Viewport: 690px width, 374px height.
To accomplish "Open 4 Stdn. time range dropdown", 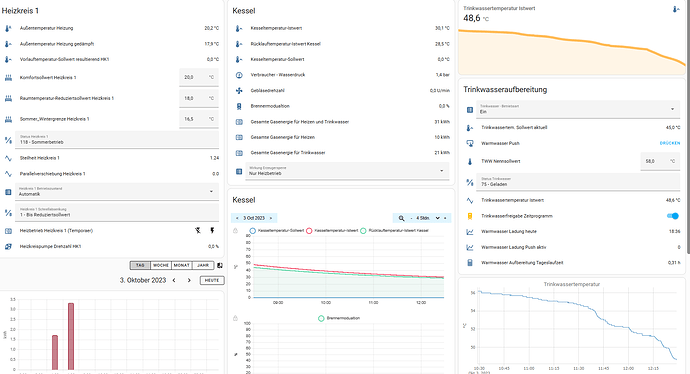I will click(428, 218).
